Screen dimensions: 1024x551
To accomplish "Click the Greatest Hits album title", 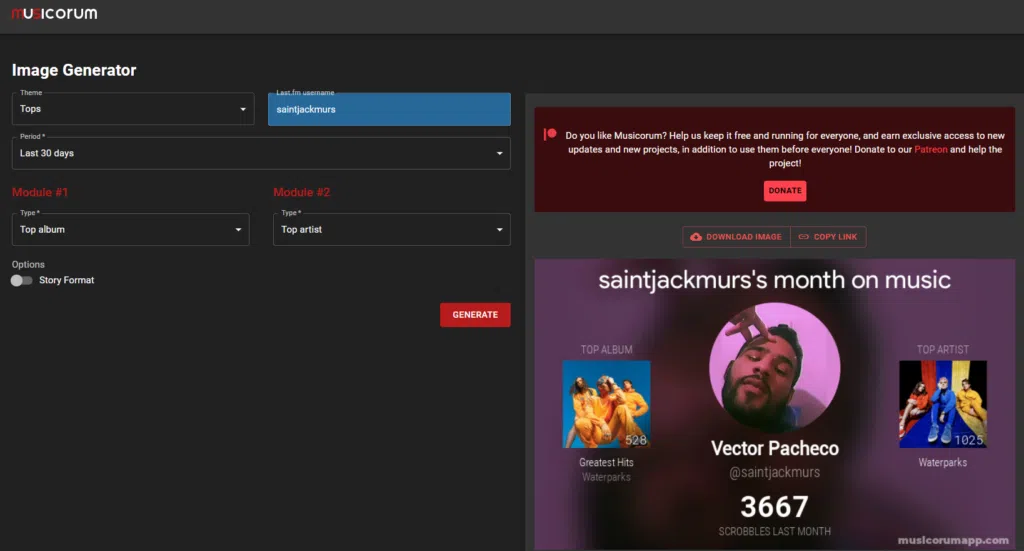I will click(x=607, y=462).
